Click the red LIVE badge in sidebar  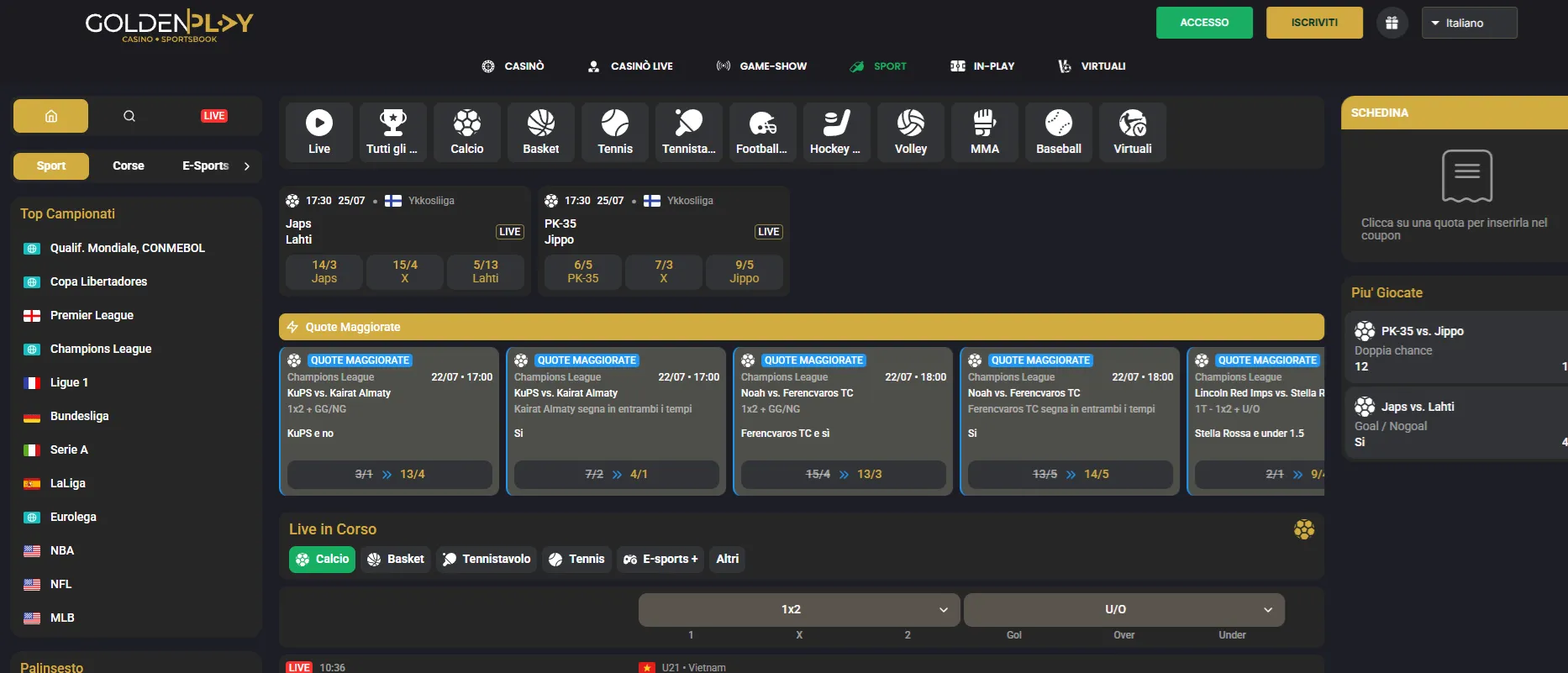(x=214, y=116)
